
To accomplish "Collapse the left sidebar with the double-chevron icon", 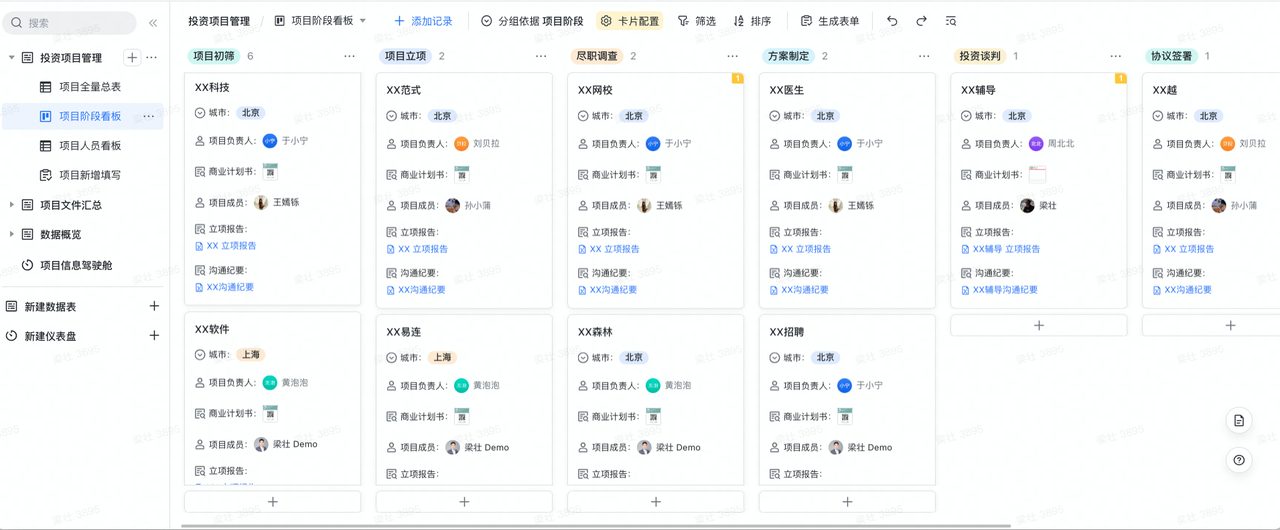I will click(153, 22).
